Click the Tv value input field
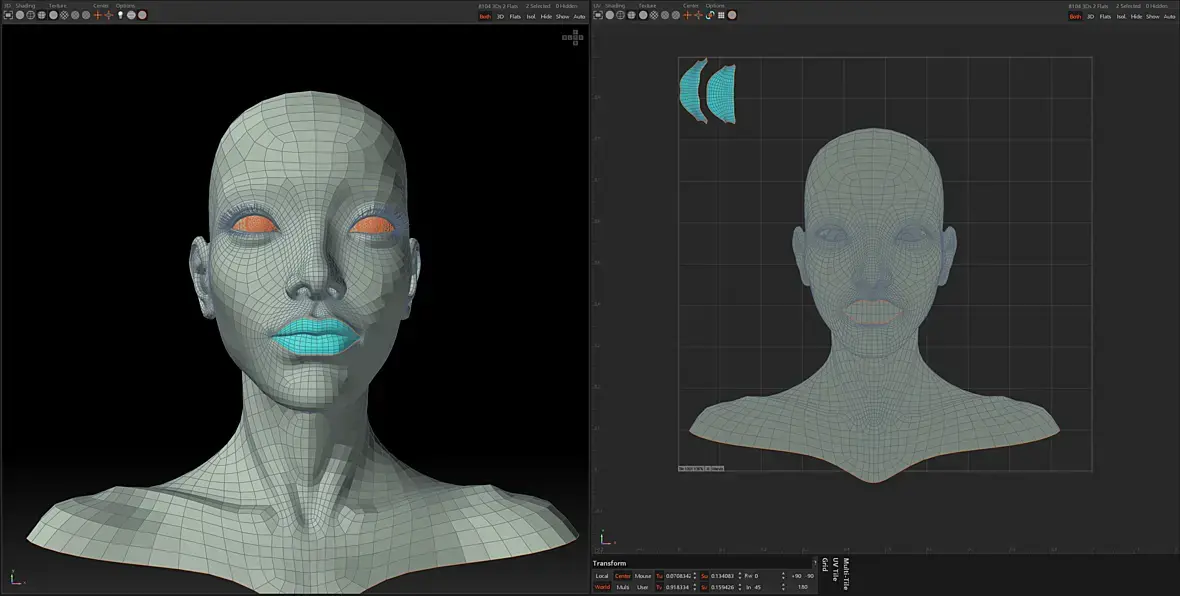 point(678,587)
